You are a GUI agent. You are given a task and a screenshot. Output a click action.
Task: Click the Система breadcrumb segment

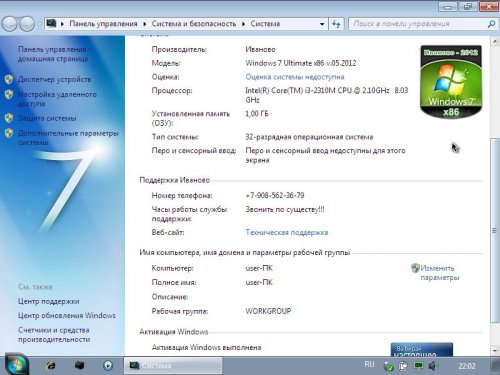(265, 24)
